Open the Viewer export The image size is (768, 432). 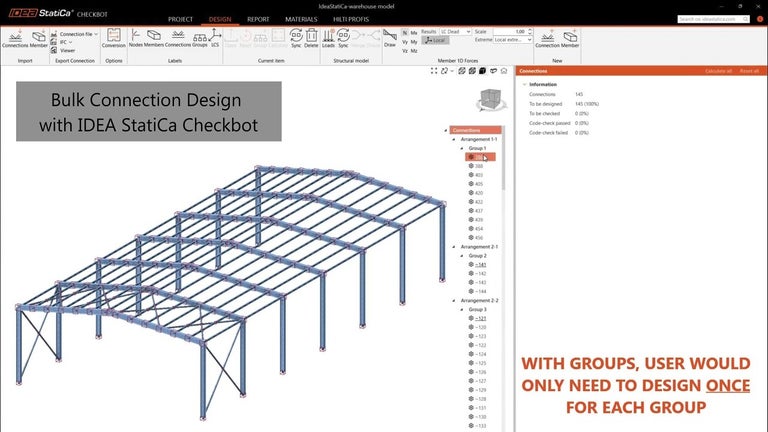63,50
